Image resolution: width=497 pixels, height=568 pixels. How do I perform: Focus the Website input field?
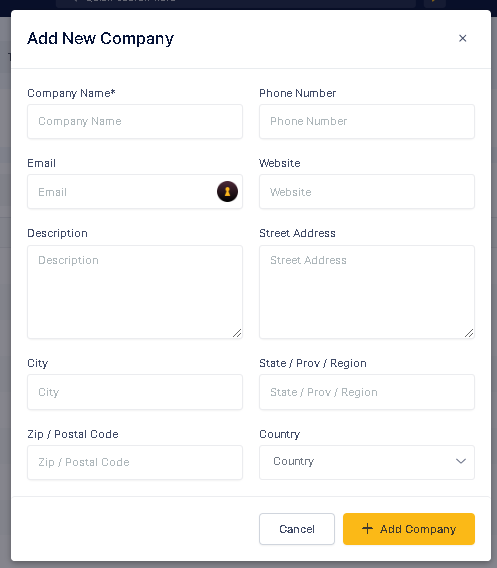pyautogui.click(x=367, y=192)
